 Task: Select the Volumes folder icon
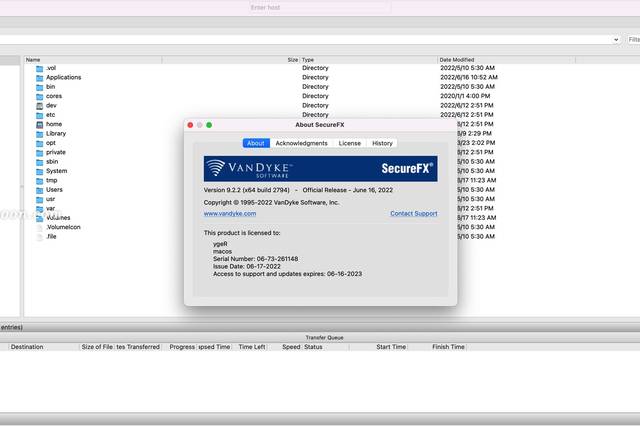pyautogui.click(x=40, y=219)
